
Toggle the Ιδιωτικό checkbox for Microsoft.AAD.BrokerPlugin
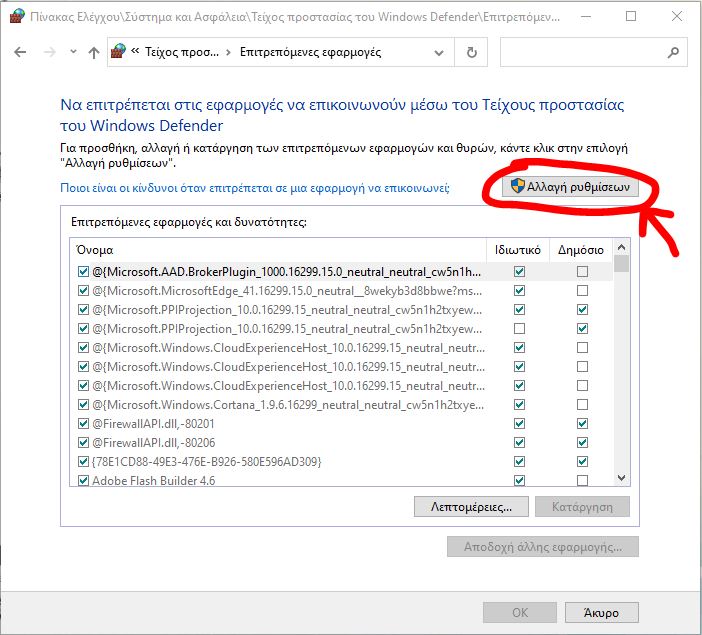coord(519,272)
